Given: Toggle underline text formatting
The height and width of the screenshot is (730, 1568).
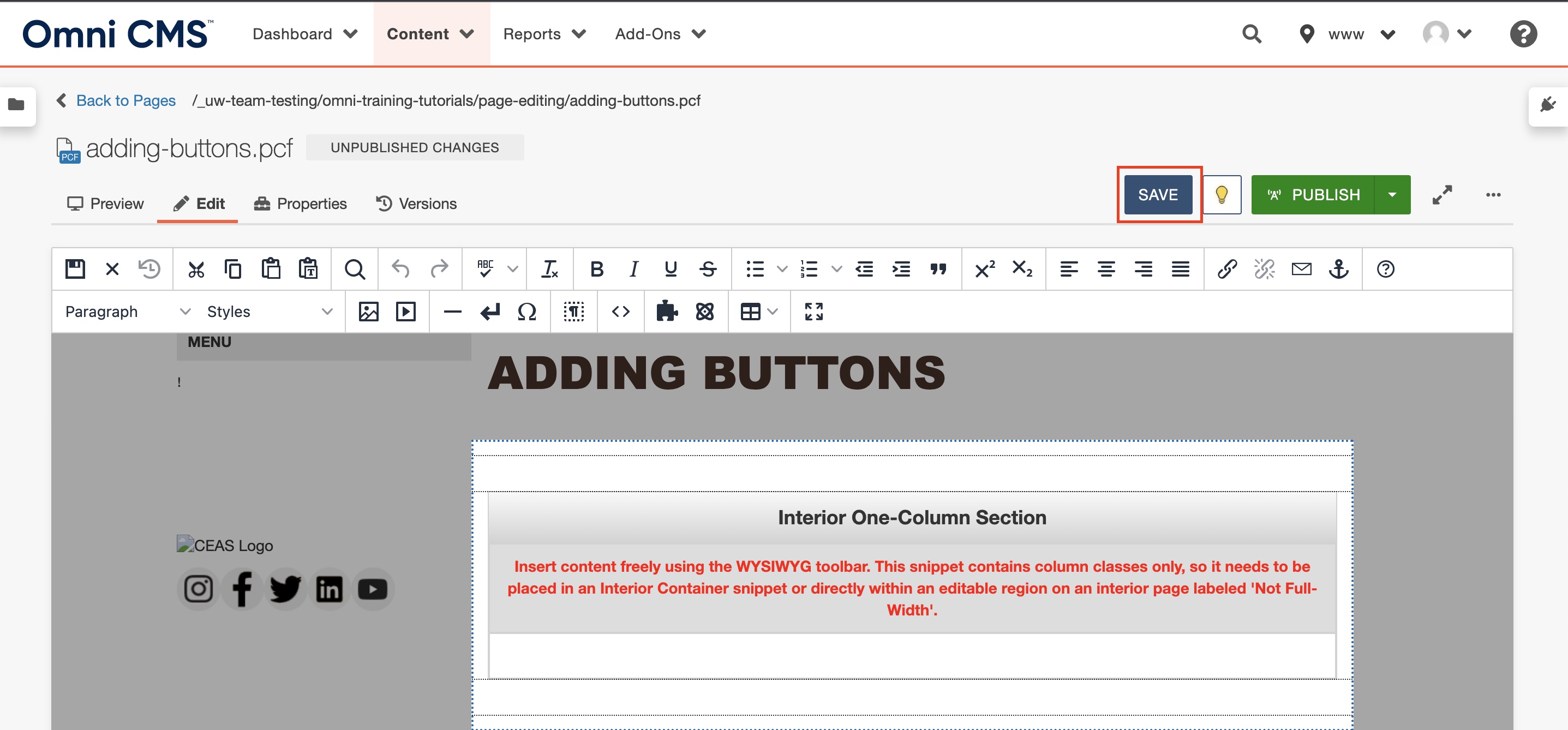Looking at the screenshot, I should [670, 268].
